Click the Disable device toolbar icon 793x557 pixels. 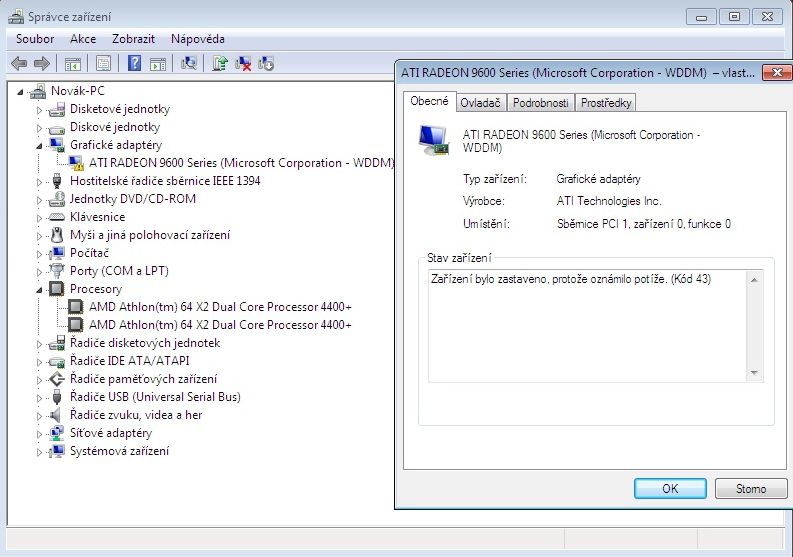pyautogui.click(x=266, y=63)
